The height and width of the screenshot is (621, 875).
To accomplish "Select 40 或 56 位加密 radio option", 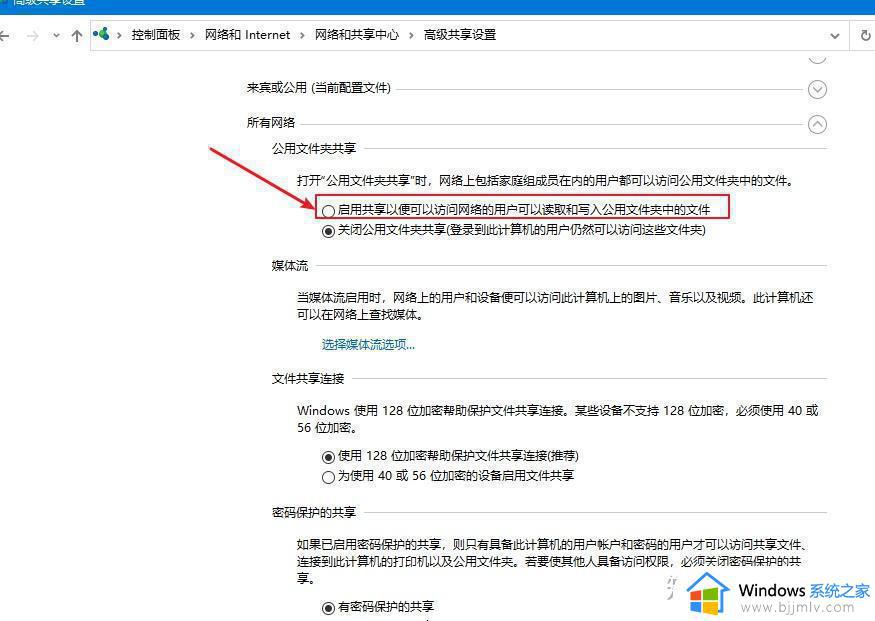I will click(x=328, y=477).
